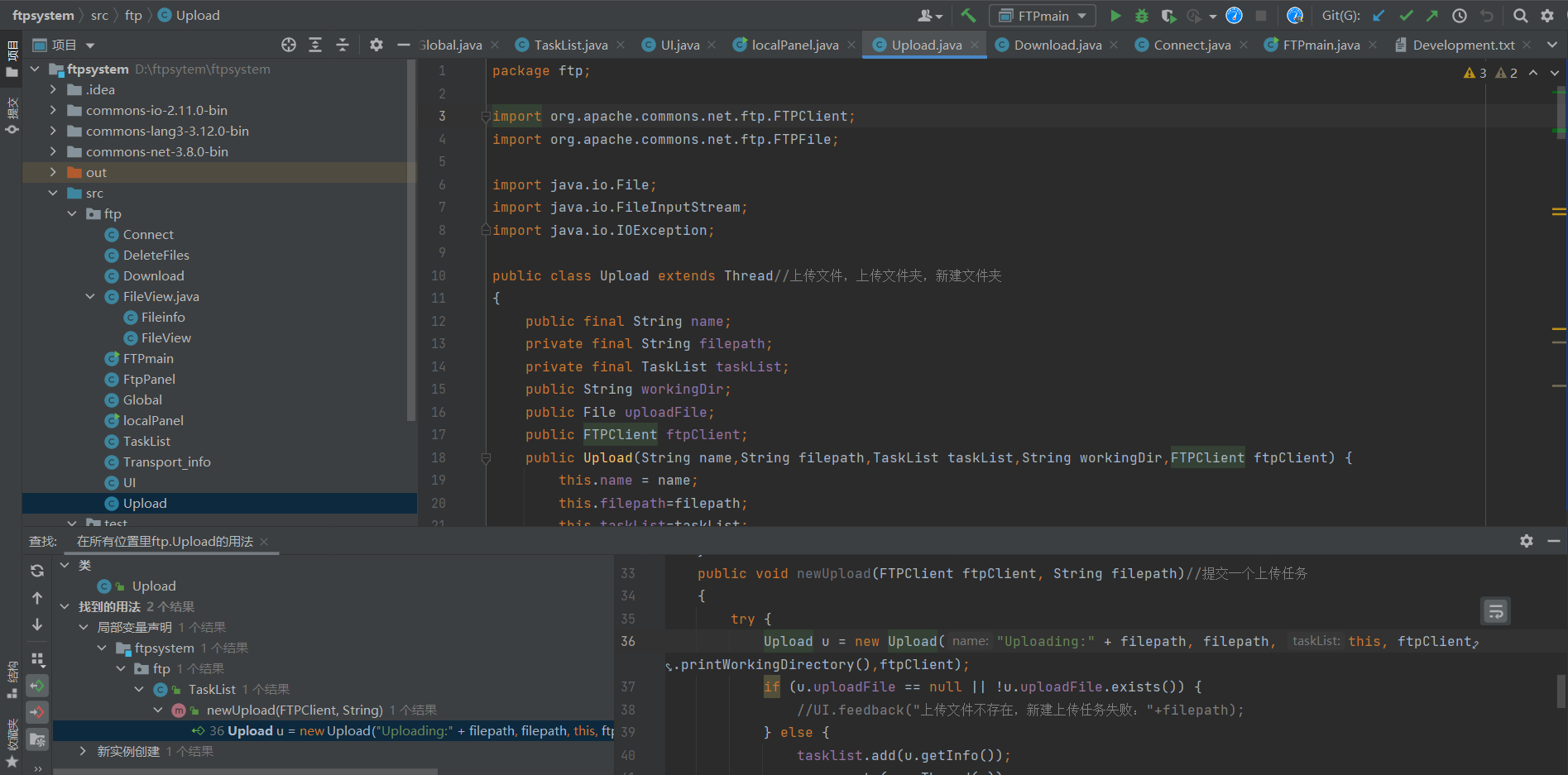
Task: Open project panel options gear
Action: pyautogui.click(x=376, y=45)
